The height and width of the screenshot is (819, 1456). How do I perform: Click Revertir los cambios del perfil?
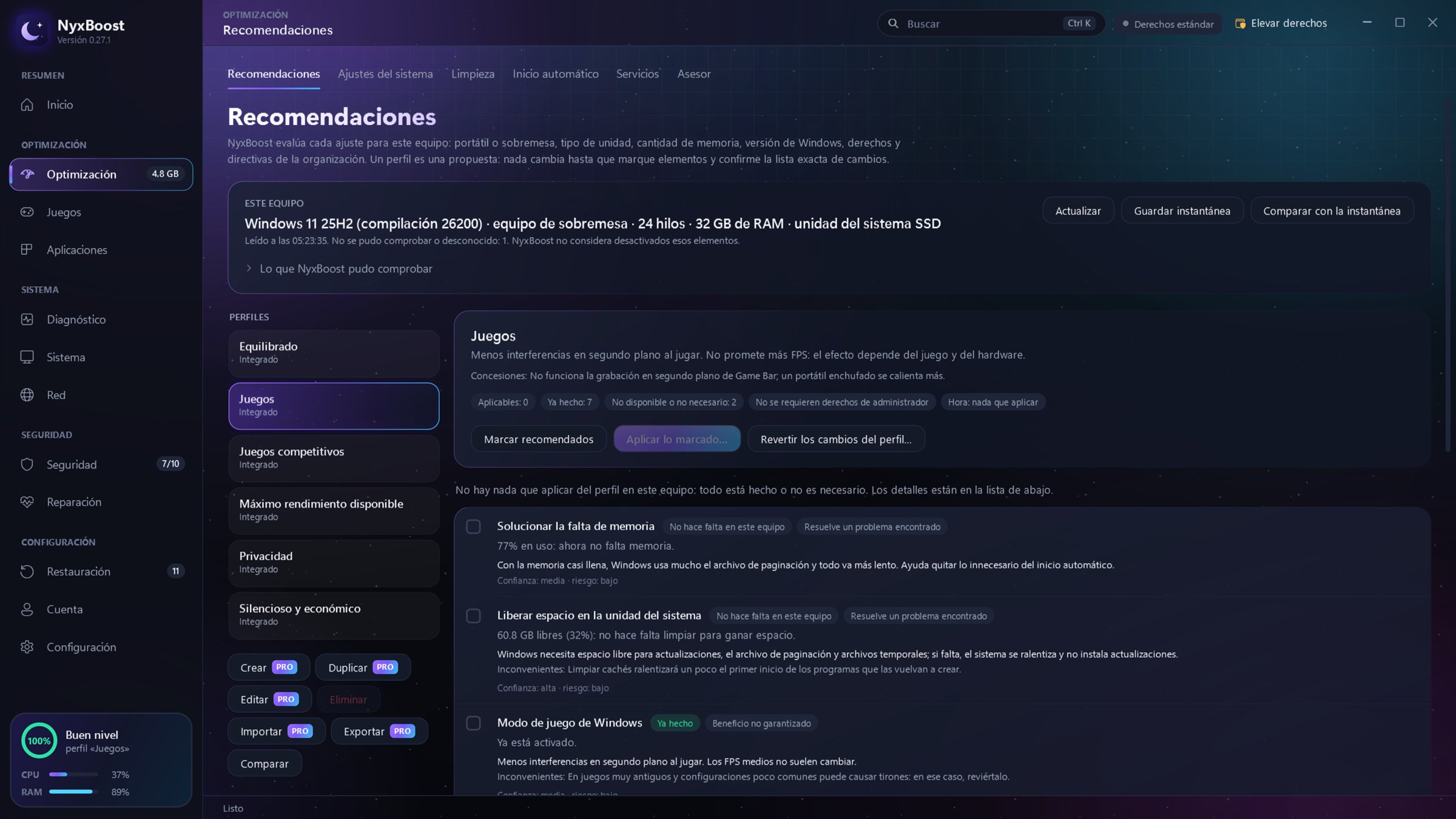click(836, 439)
